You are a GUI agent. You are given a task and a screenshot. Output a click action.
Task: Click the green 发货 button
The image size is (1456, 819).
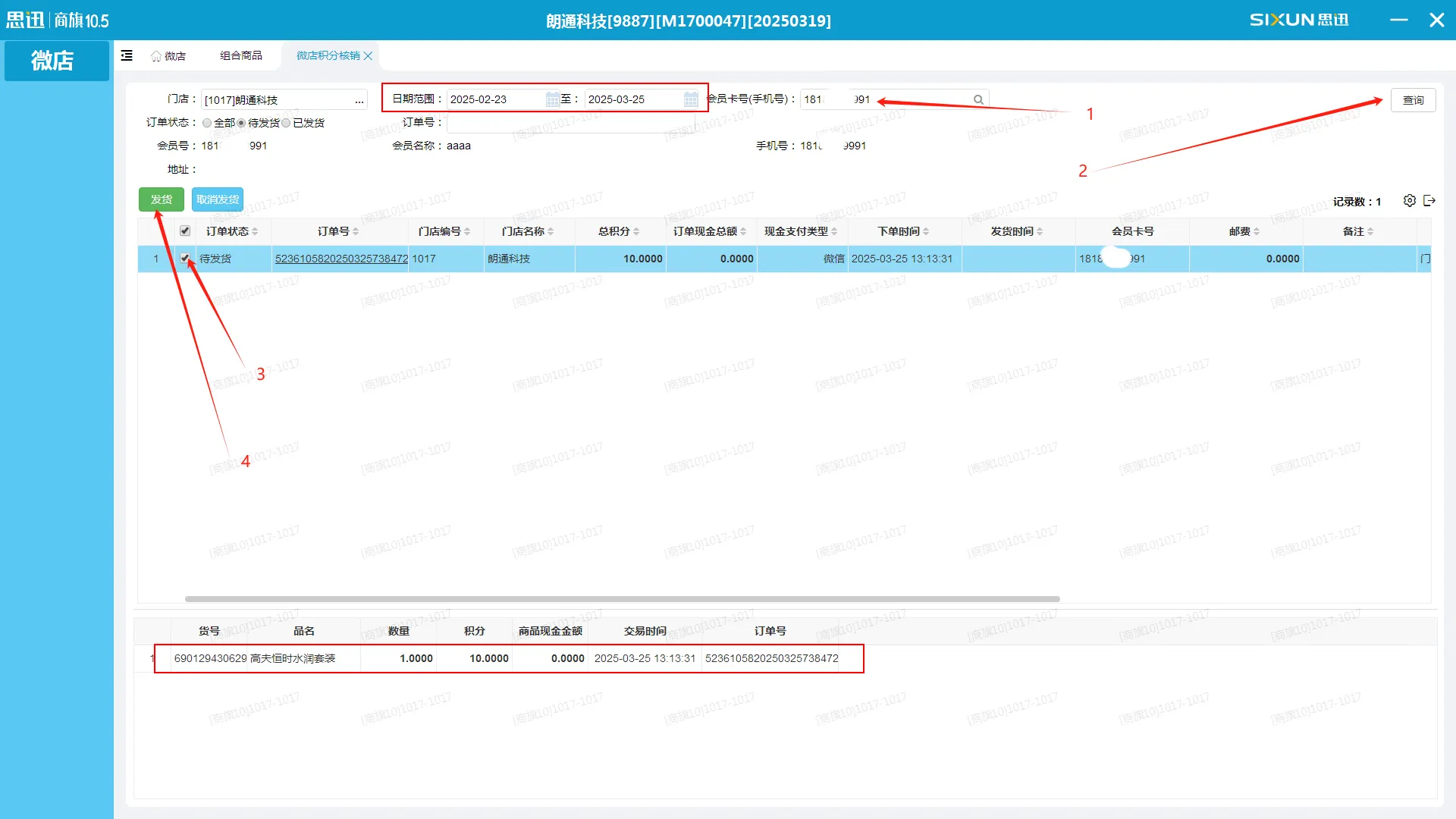click(x=161, y=199)
